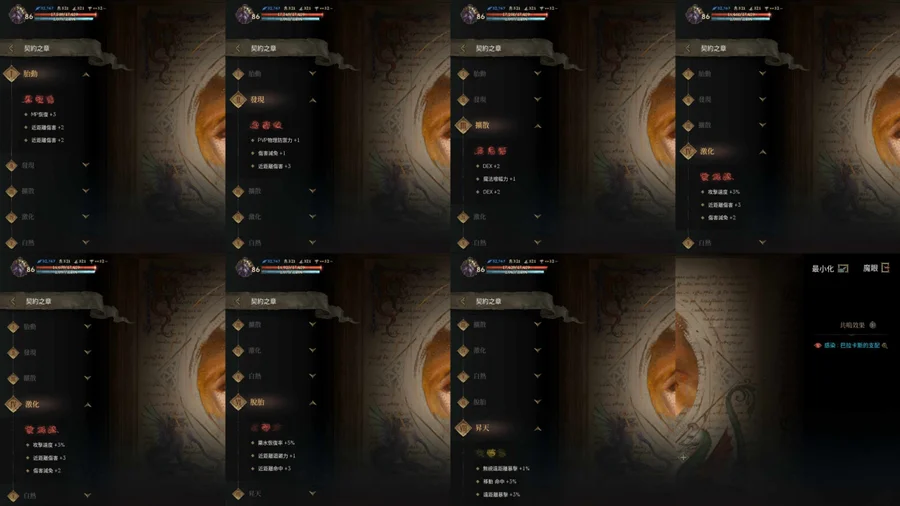Click the magnifier icon beside 巴拉卡斯的支配
This screenshot has width=900, height=506.
tap(885, 345)
